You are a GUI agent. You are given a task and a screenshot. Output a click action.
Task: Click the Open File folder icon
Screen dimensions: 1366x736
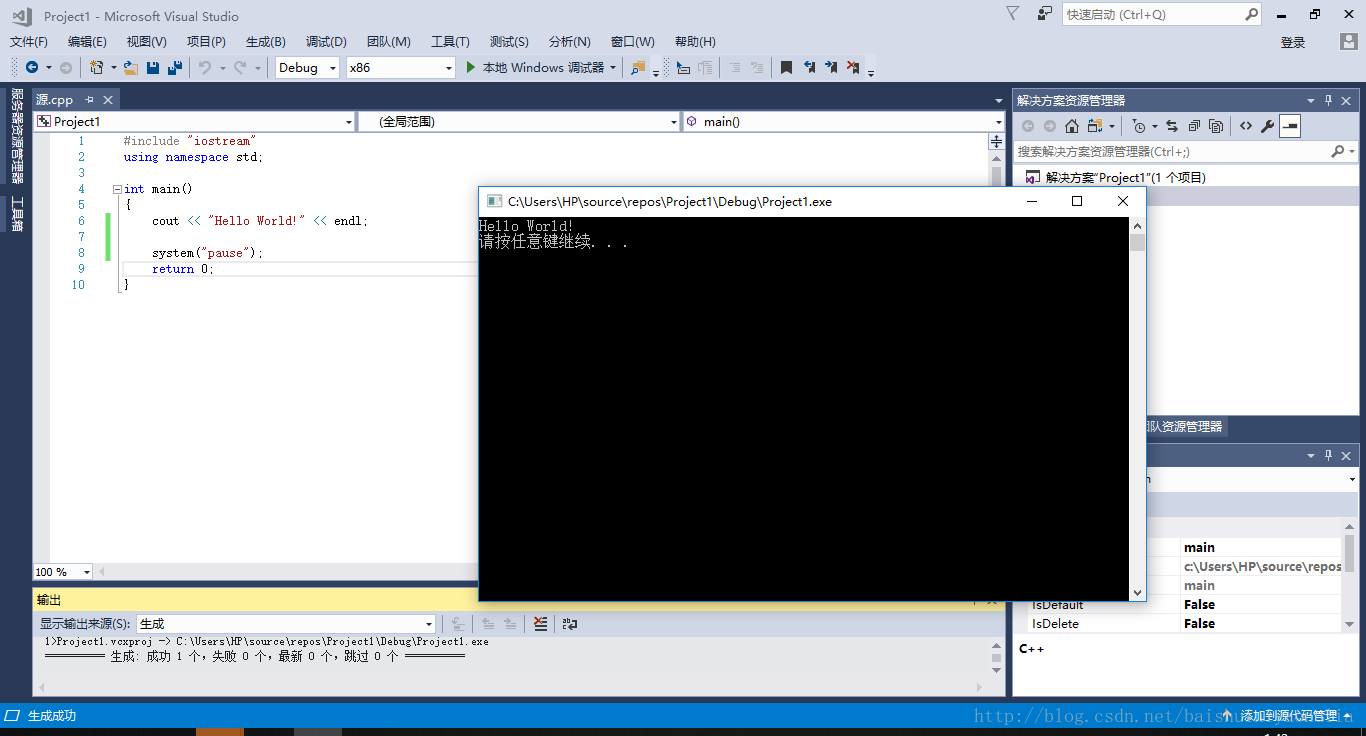(x=131, y=67)
